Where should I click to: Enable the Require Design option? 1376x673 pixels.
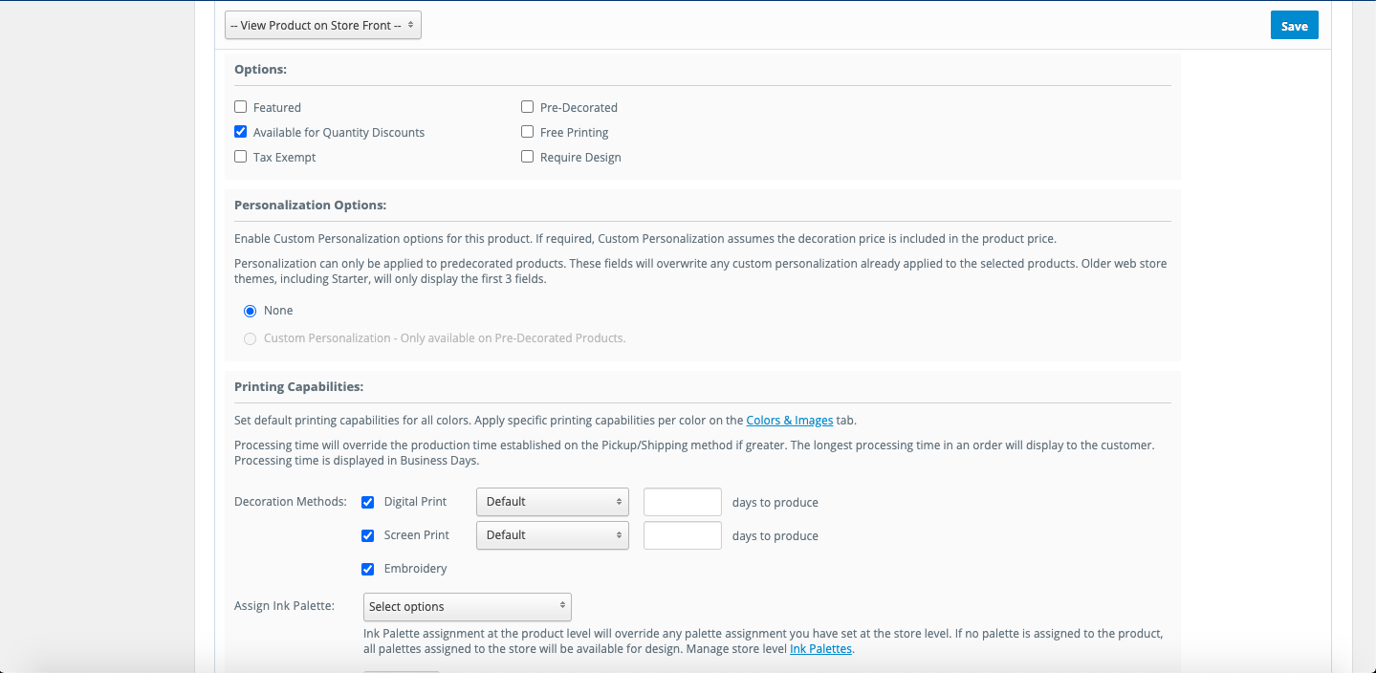click(x=527, y=156)
